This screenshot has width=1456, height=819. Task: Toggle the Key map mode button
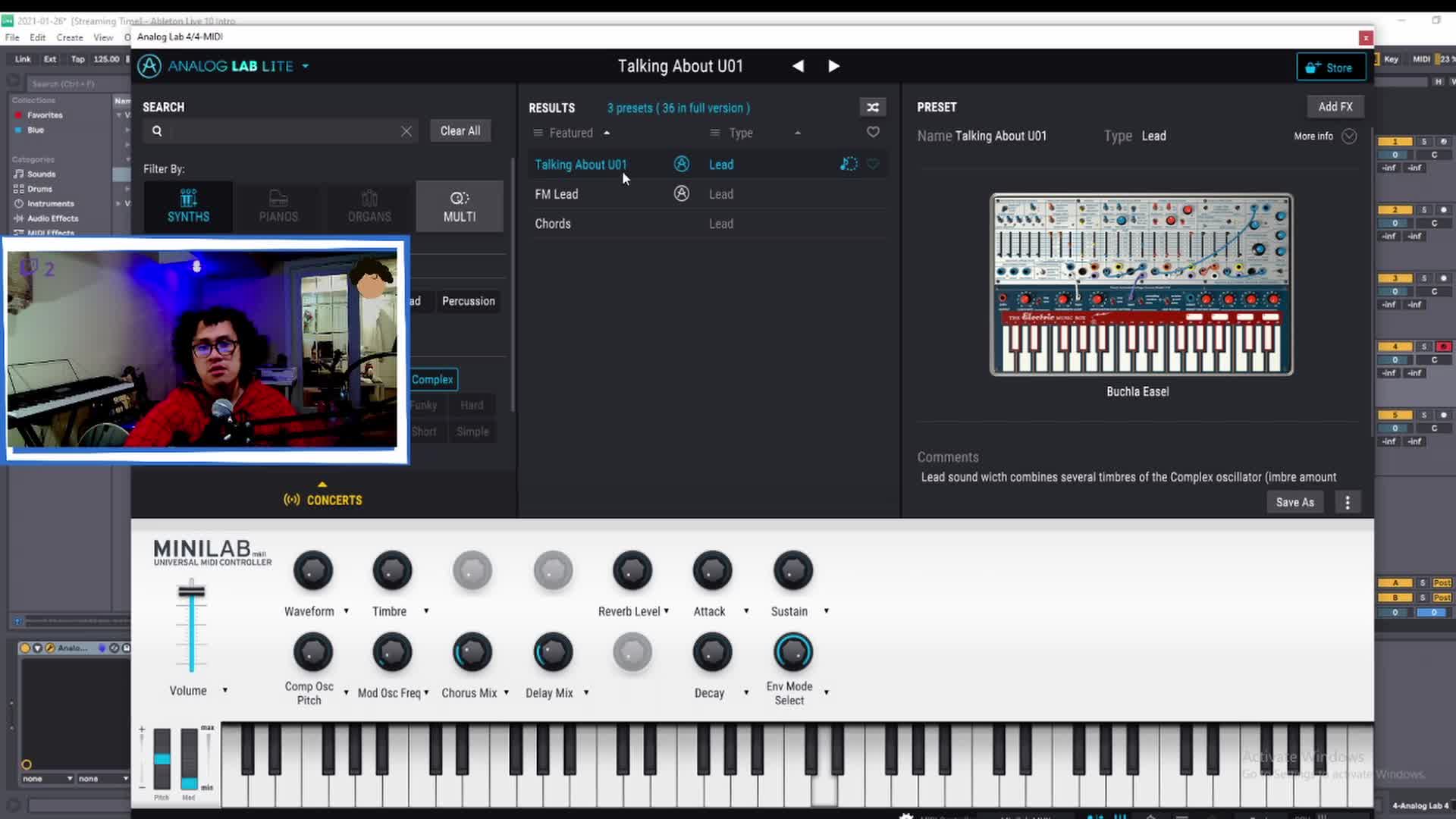1392,59
